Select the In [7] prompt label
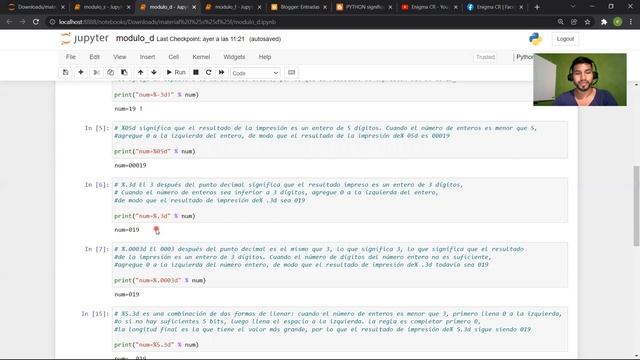The height and width of the screenshot is (360, 640). [x=97, y=249]
